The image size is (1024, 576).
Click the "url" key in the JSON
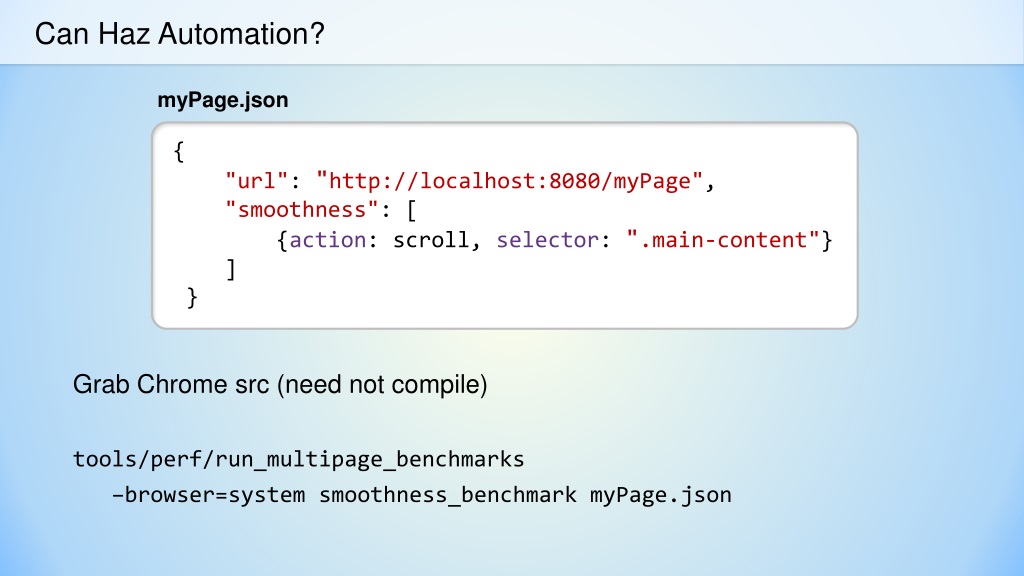pyautogui.click(x=256, y=181)
